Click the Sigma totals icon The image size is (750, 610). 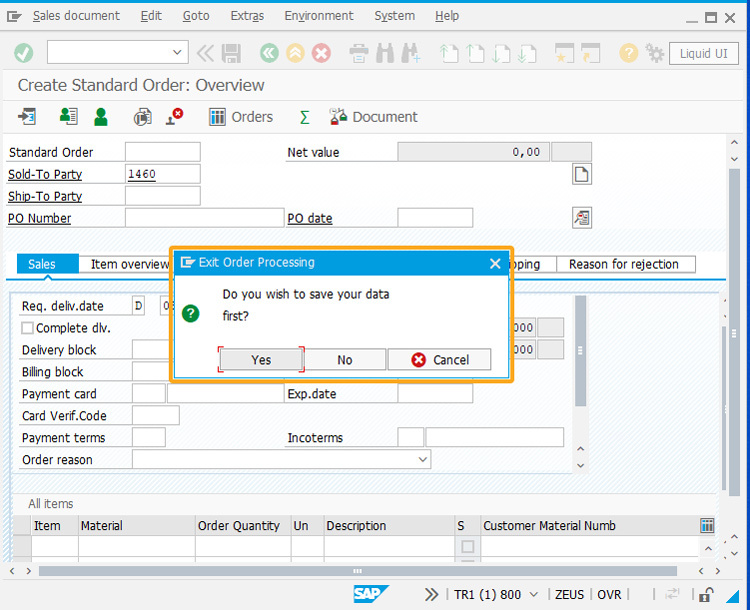(305, 117)
